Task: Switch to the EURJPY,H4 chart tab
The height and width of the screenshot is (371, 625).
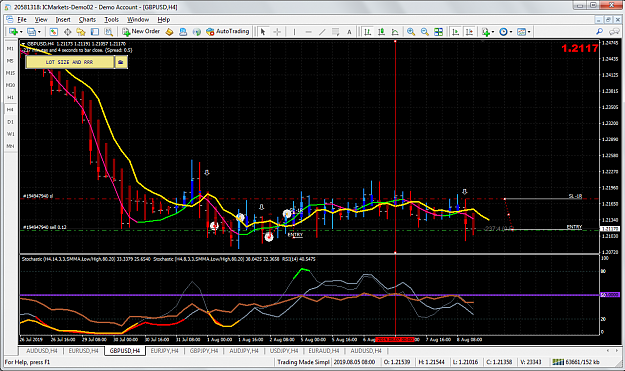Action: (x=165, y=351)
